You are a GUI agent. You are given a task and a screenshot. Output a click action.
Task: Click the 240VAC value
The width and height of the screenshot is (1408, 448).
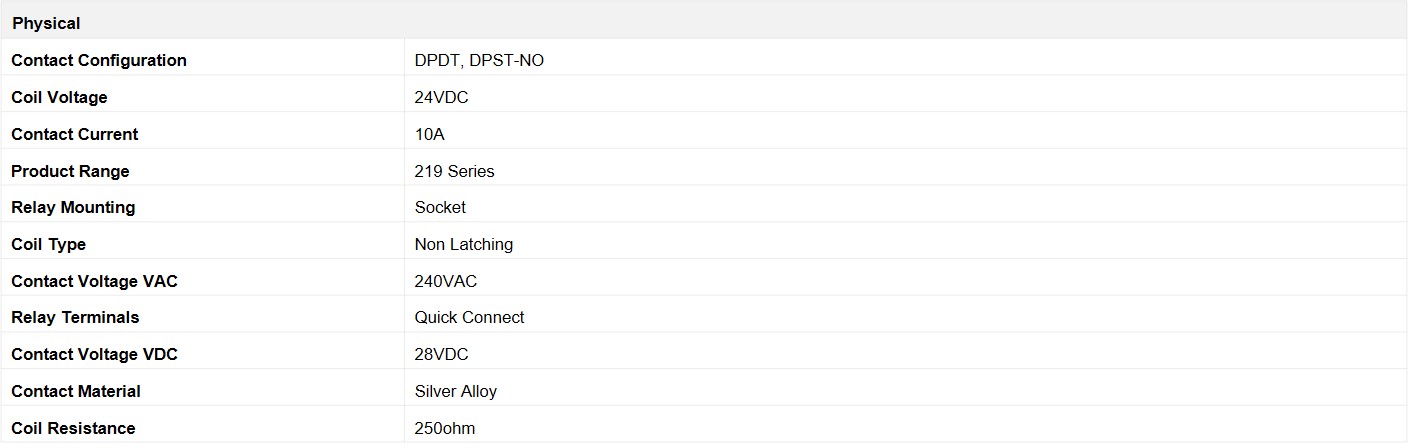pyautogui.click(x=445, y=281)
